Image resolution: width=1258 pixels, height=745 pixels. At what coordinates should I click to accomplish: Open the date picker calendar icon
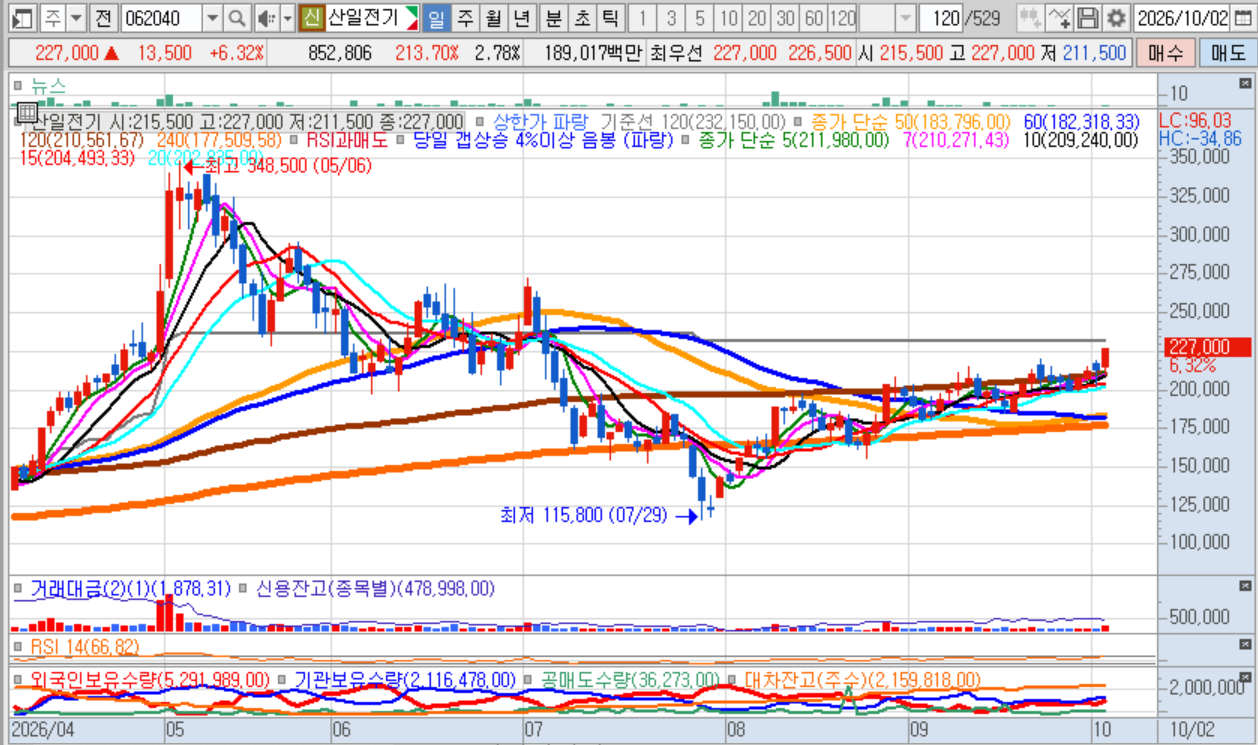coord(1244,18)
